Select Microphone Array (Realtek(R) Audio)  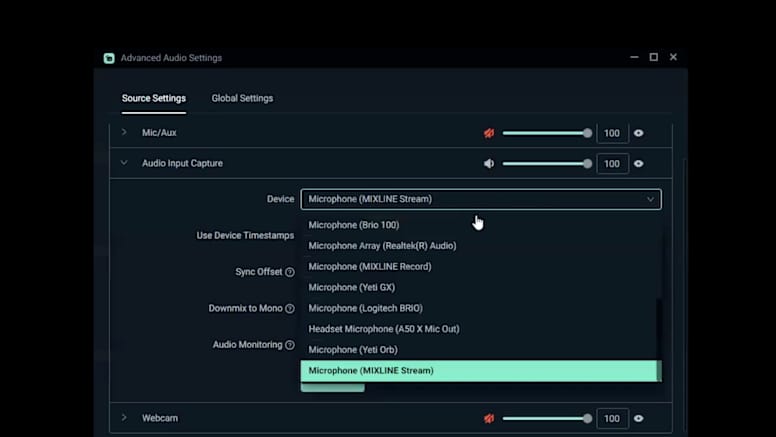pyautogui.click(x=479, y=245)
